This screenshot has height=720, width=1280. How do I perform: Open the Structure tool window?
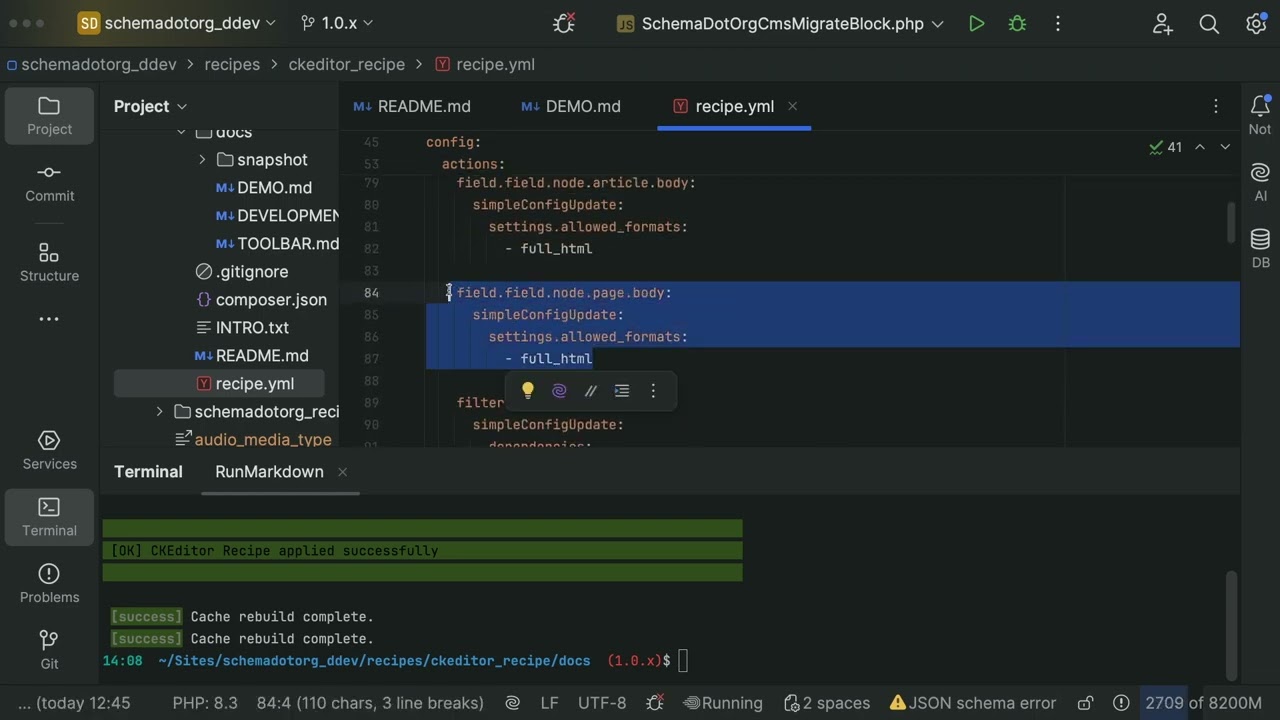click(49, 262)
